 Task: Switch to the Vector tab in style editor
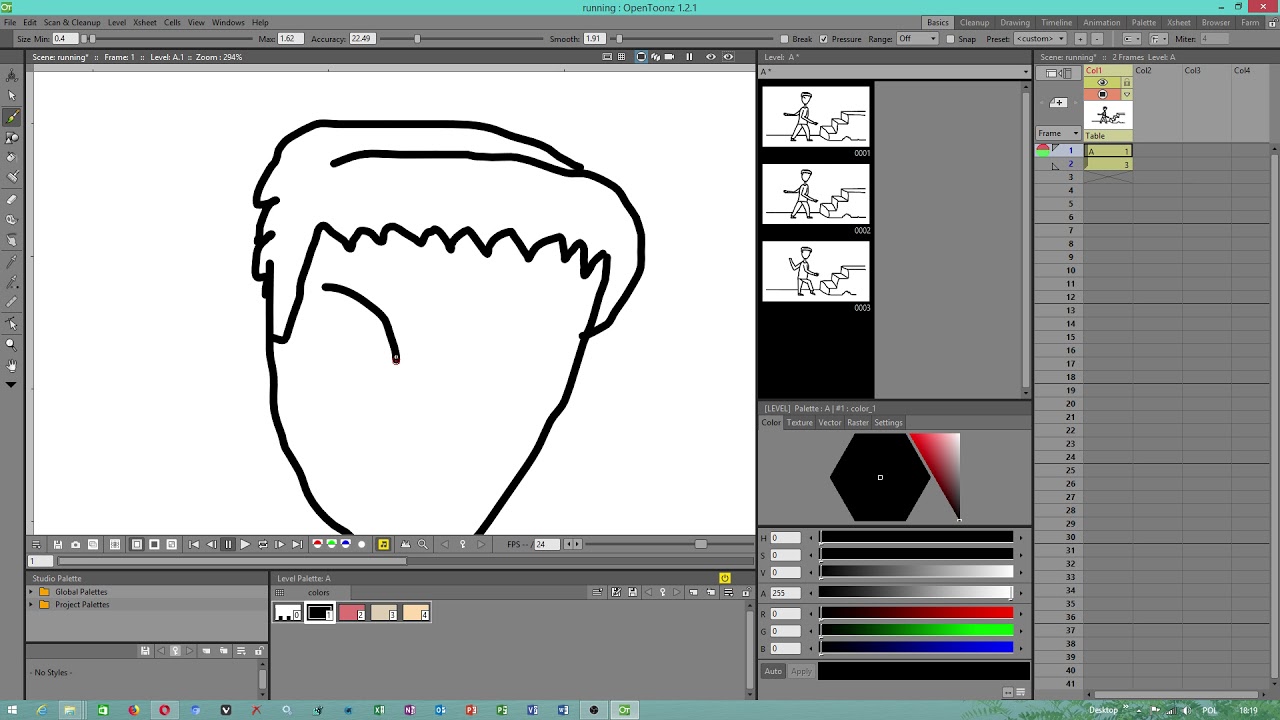(x=830, y=422)
